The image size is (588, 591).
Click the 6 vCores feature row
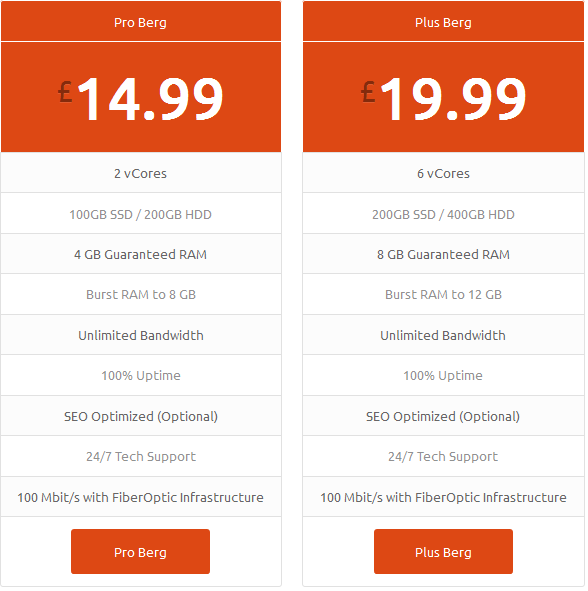(443, 173)
